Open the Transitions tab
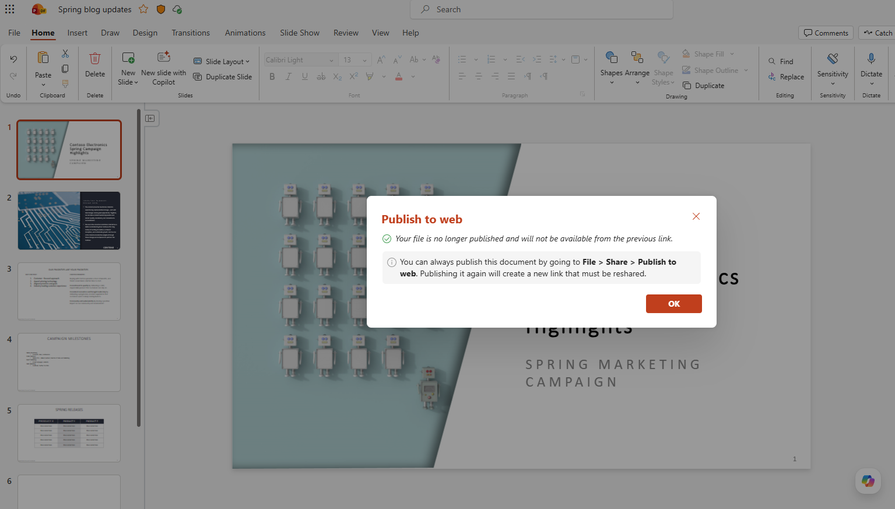The width and height of the screenshot is (895, 509). (191, 33)
